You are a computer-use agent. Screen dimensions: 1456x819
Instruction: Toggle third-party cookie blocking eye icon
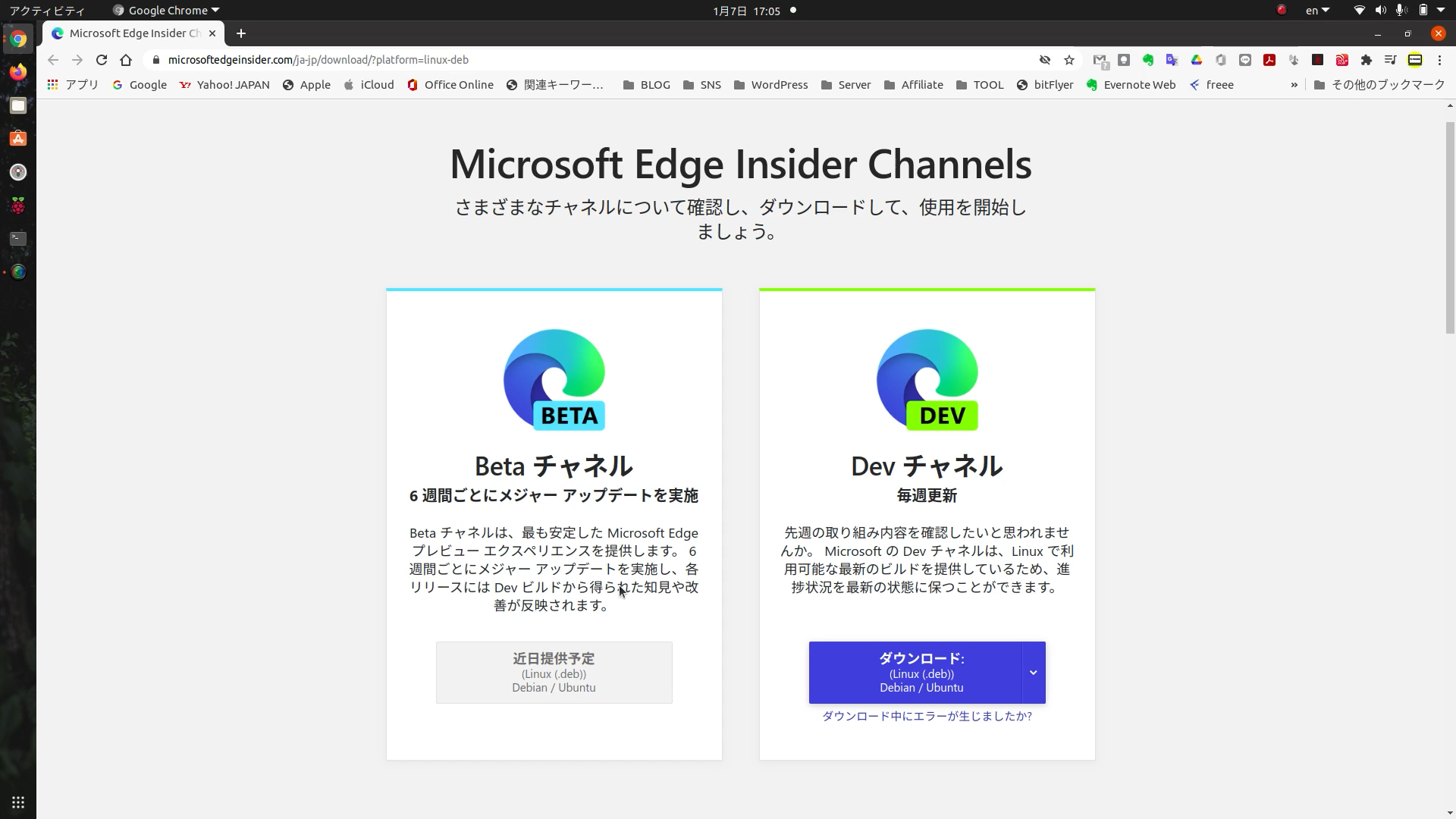[x=1045, y=60]
